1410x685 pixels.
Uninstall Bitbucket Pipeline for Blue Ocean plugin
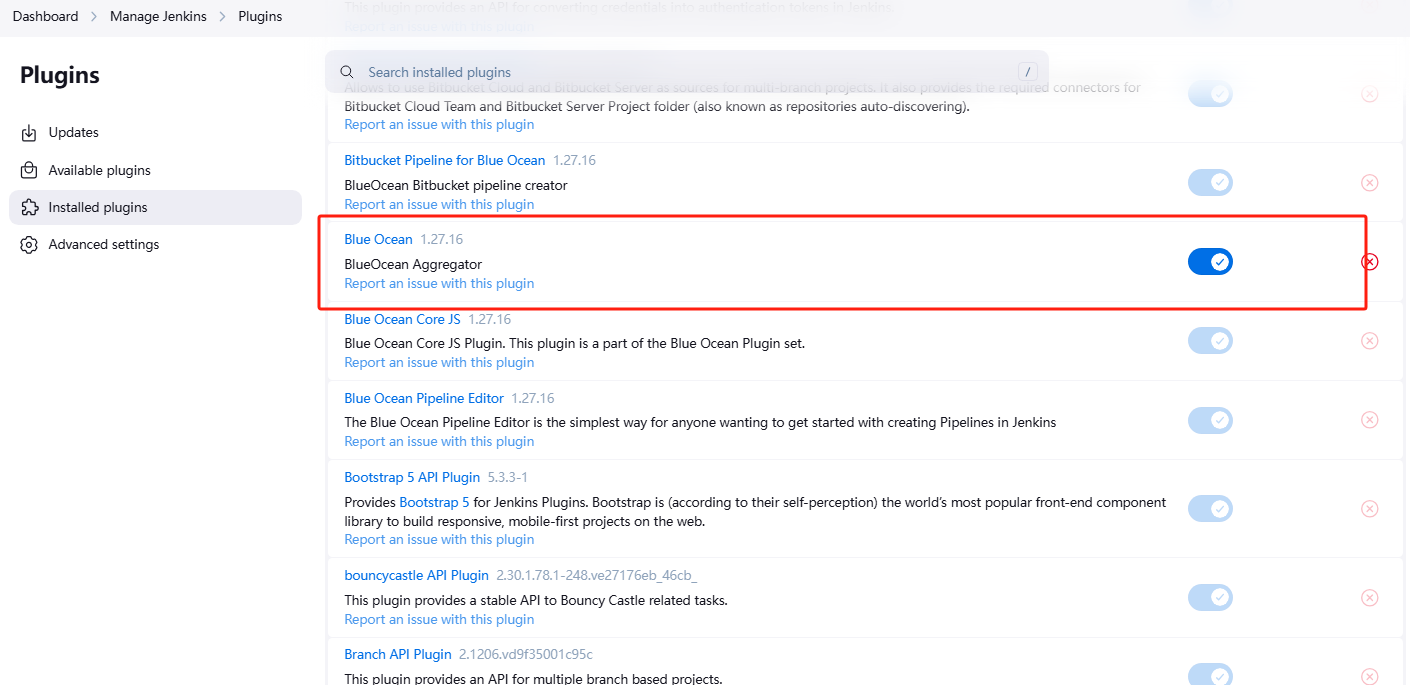coord(1370,183)
